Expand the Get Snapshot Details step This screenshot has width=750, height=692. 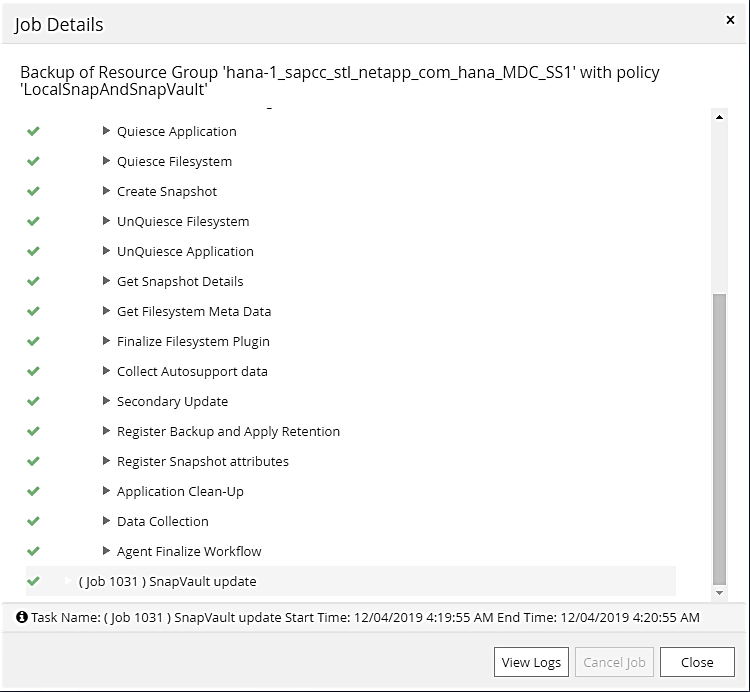coord(107,281)
